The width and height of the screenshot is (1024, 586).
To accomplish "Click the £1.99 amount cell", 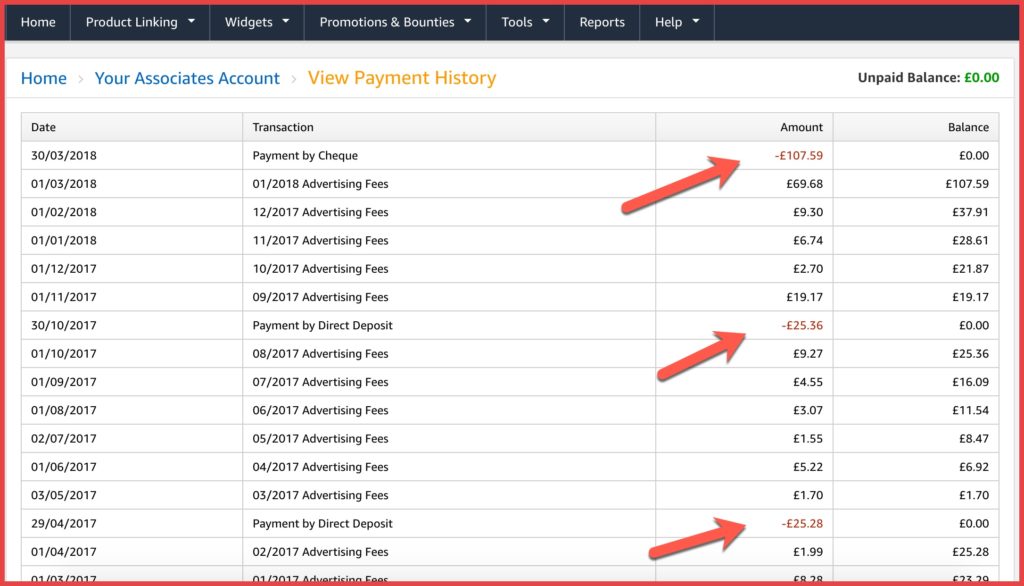I will pyautogui.click(x=744, y=552).
